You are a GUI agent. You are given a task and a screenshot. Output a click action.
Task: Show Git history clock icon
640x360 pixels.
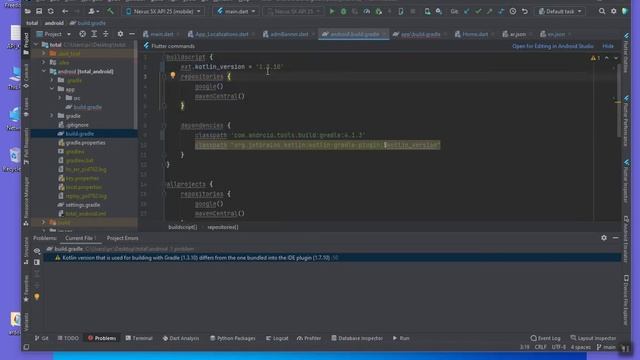(513, 11)
